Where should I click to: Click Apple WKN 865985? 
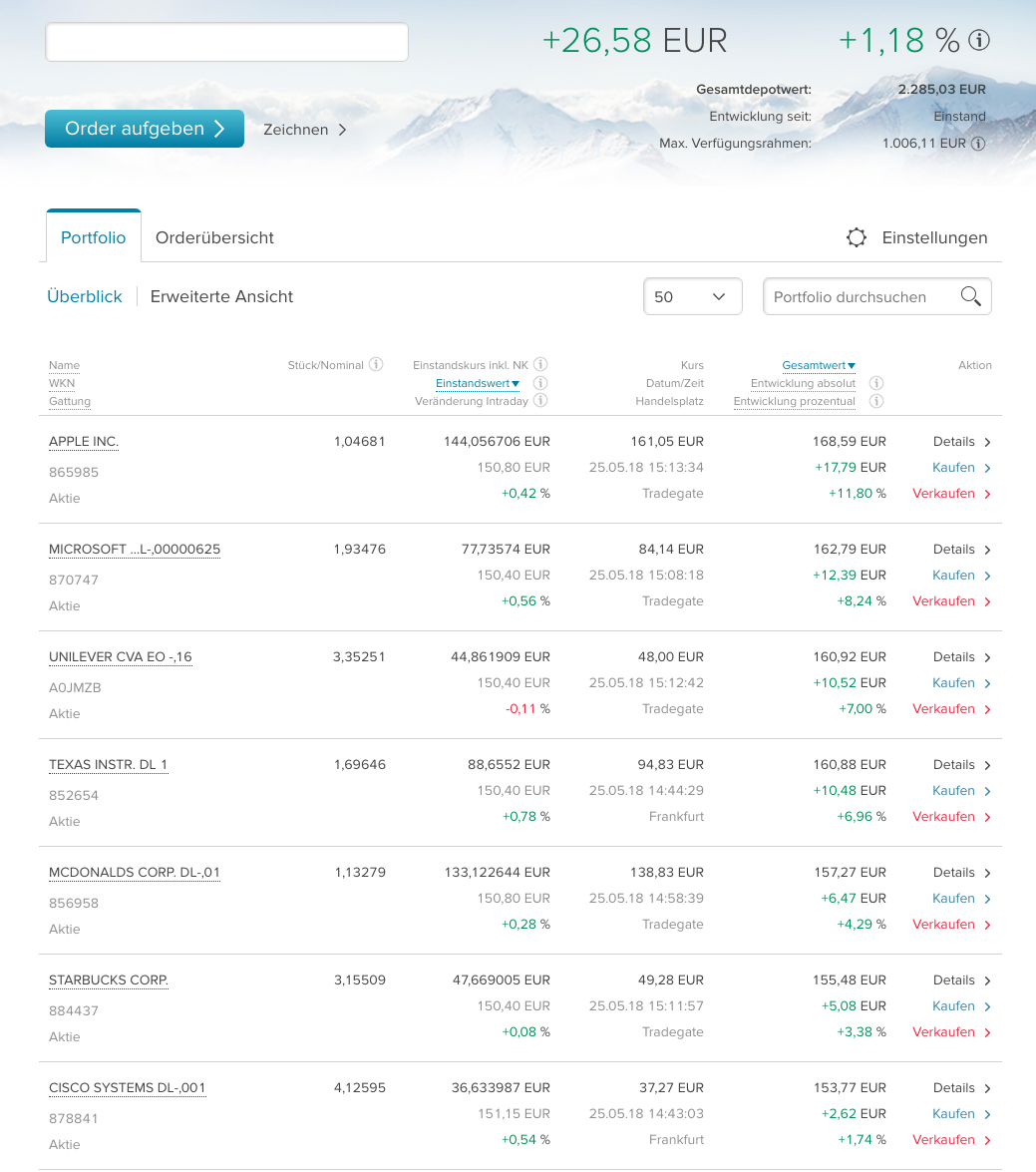73,473
